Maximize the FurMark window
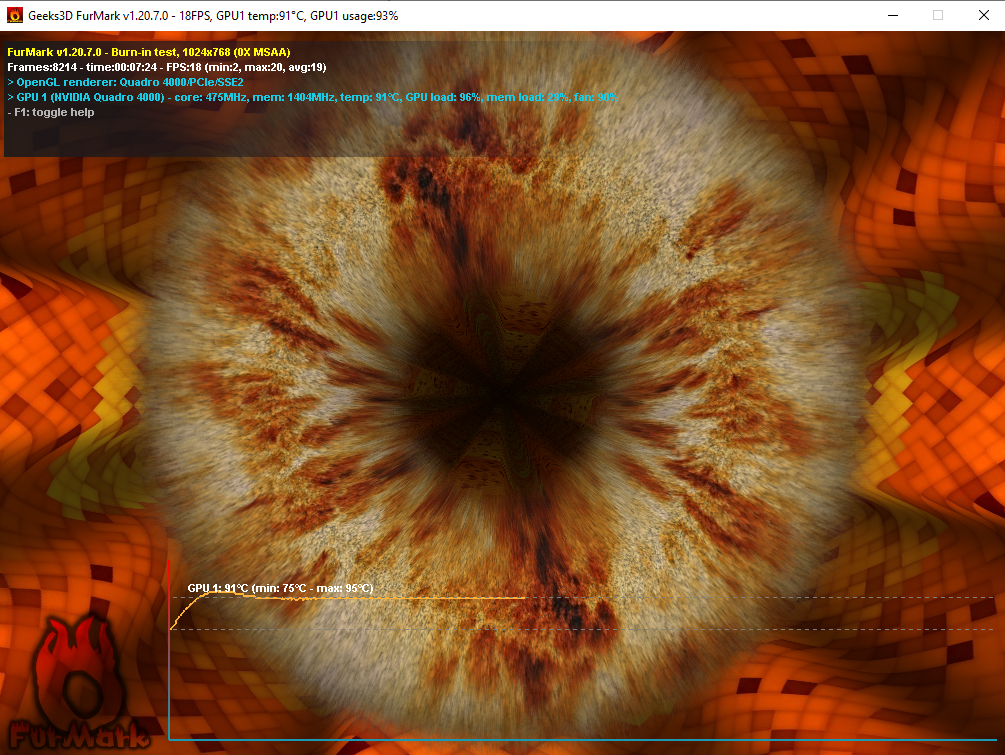 coord(938,15)
